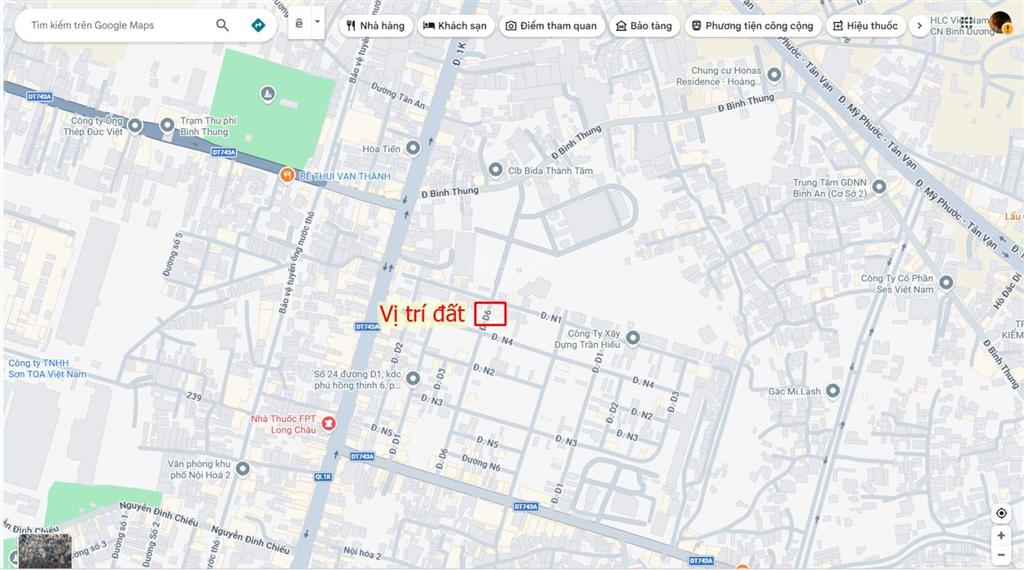Screen dimensions: 1024x570
Task: Choose the Bảo tàng category chip
Action: pos(644,26)
